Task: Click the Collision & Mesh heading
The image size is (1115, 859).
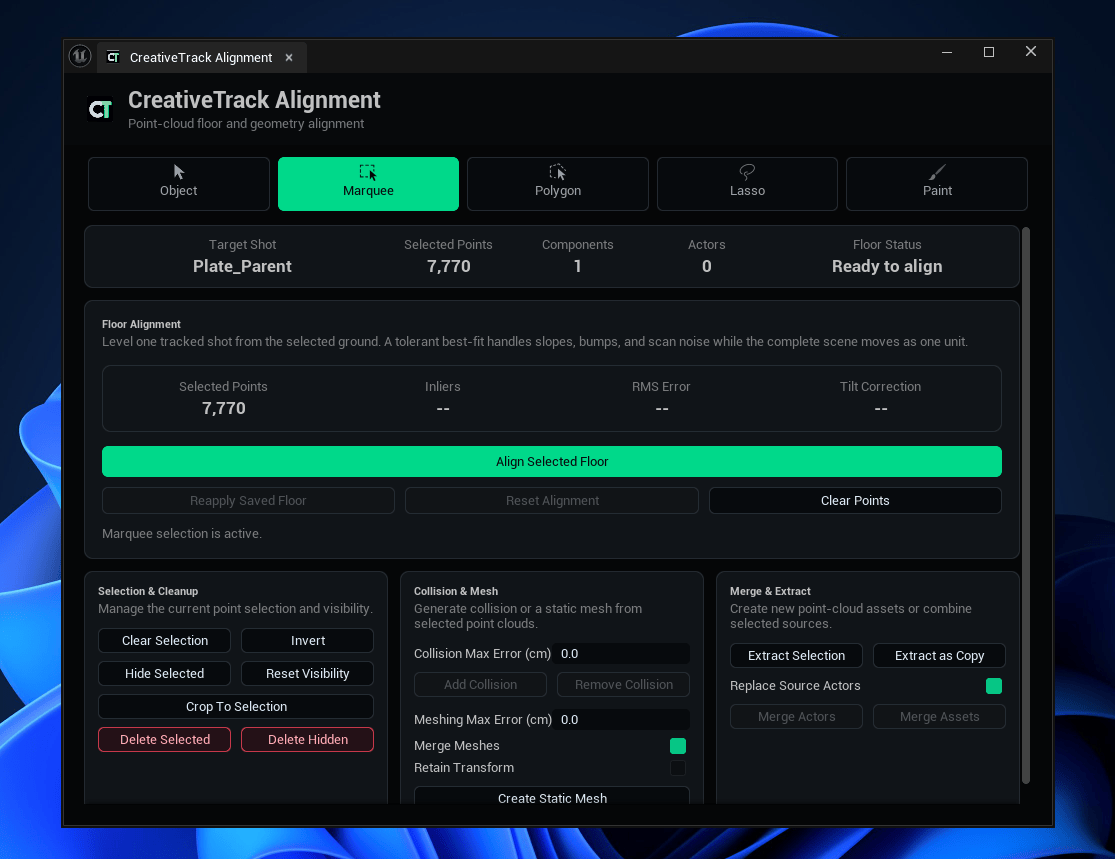Action: coord(456,592)
